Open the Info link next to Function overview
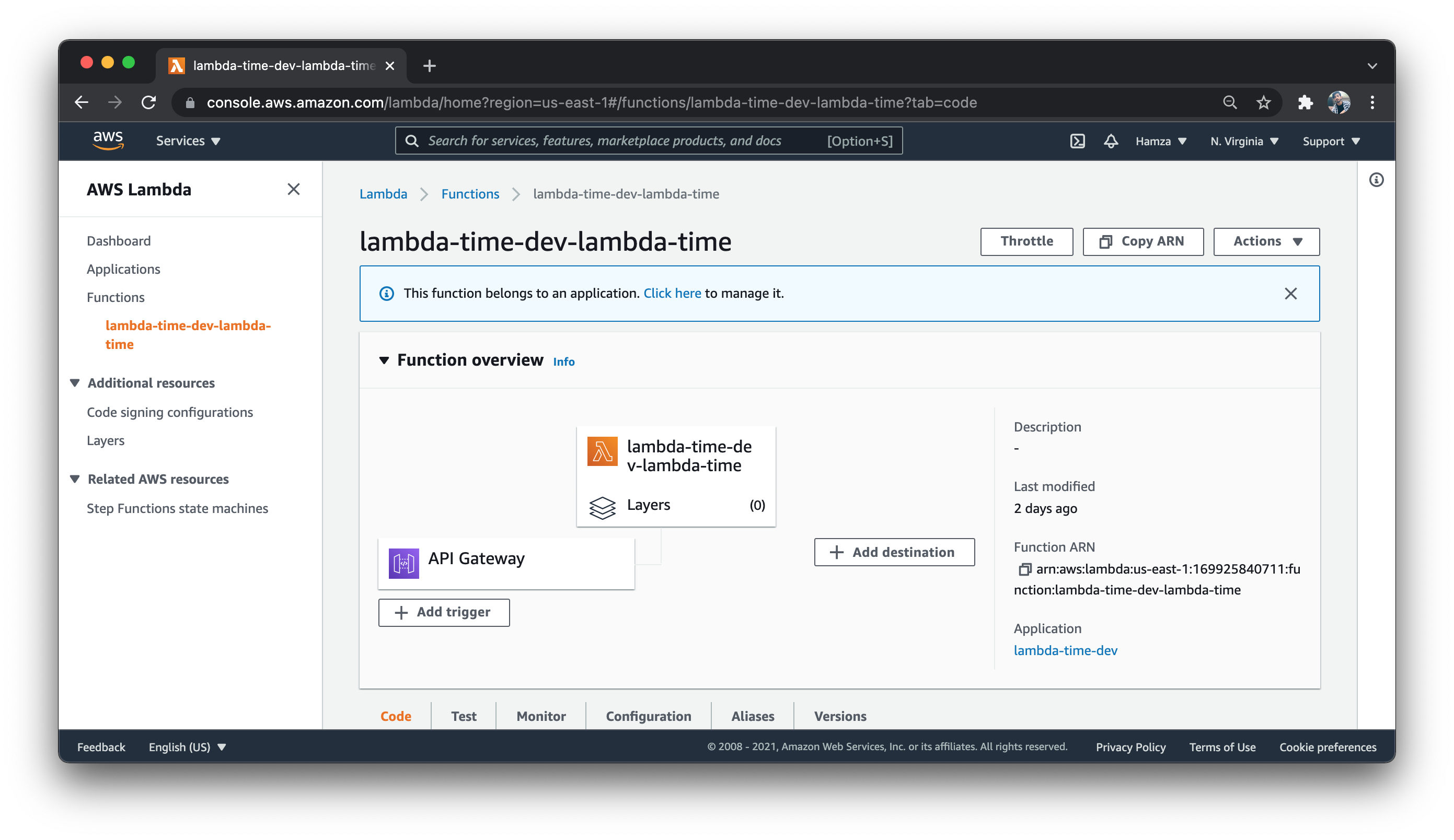This screenshot has height=840, width=1454. pyautogui.click(x=564, y=361)
